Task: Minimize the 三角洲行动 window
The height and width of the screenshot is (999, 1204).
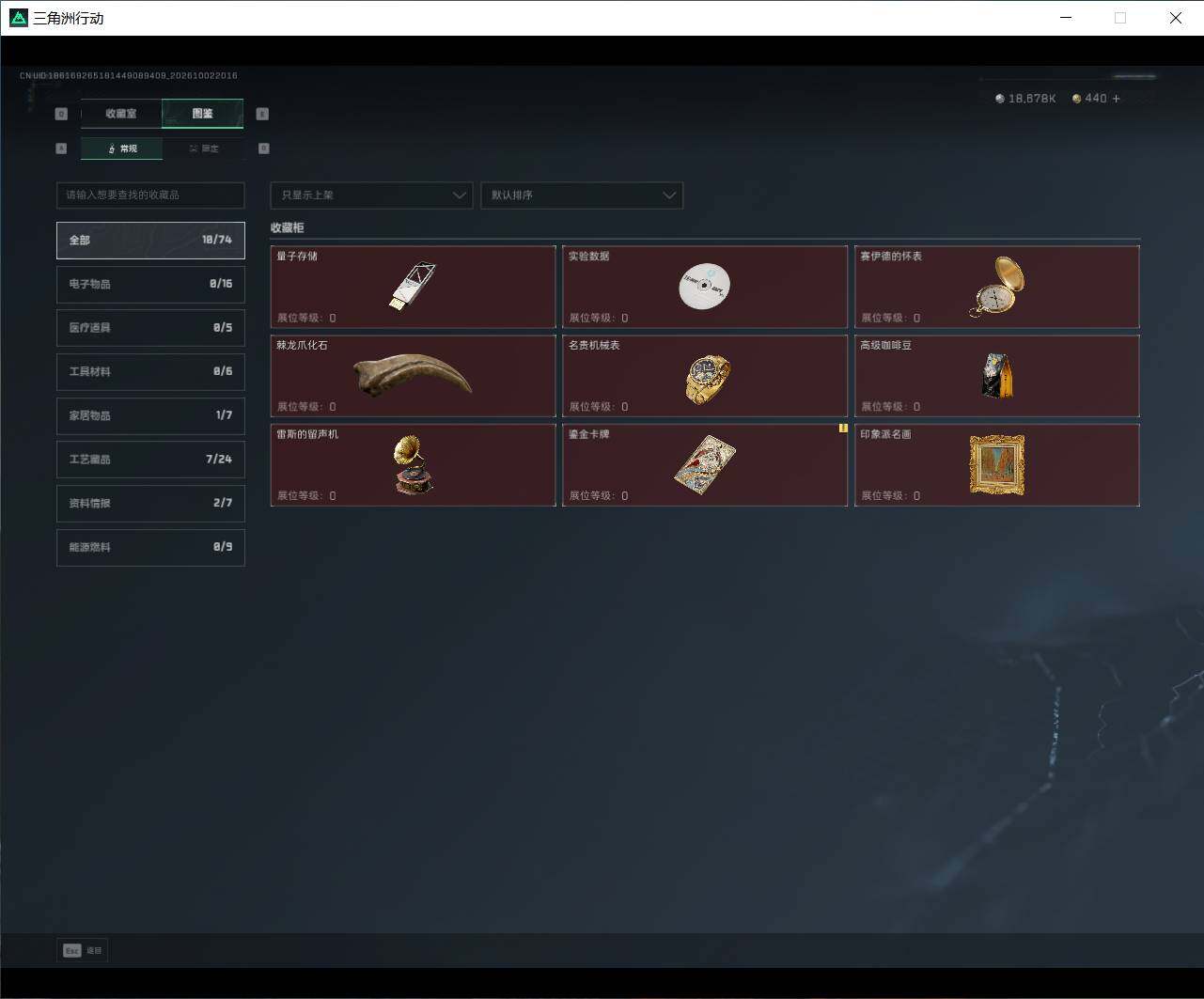Action: tap(1066, 18)
